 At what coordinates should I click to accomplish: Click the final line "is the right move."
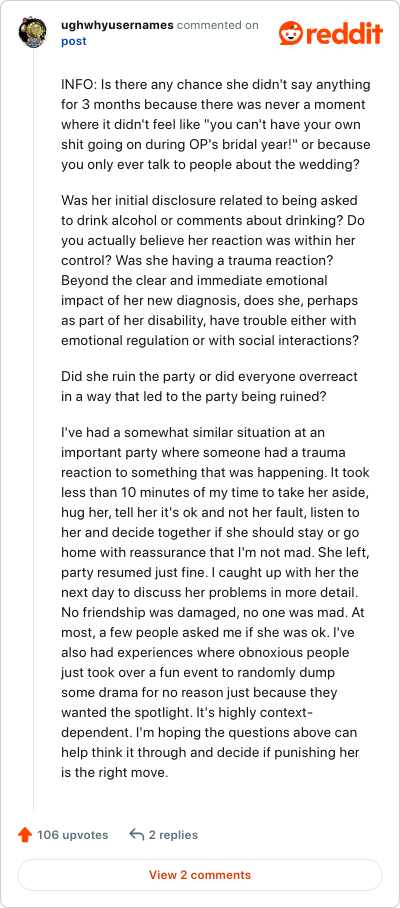pos(114,772)
